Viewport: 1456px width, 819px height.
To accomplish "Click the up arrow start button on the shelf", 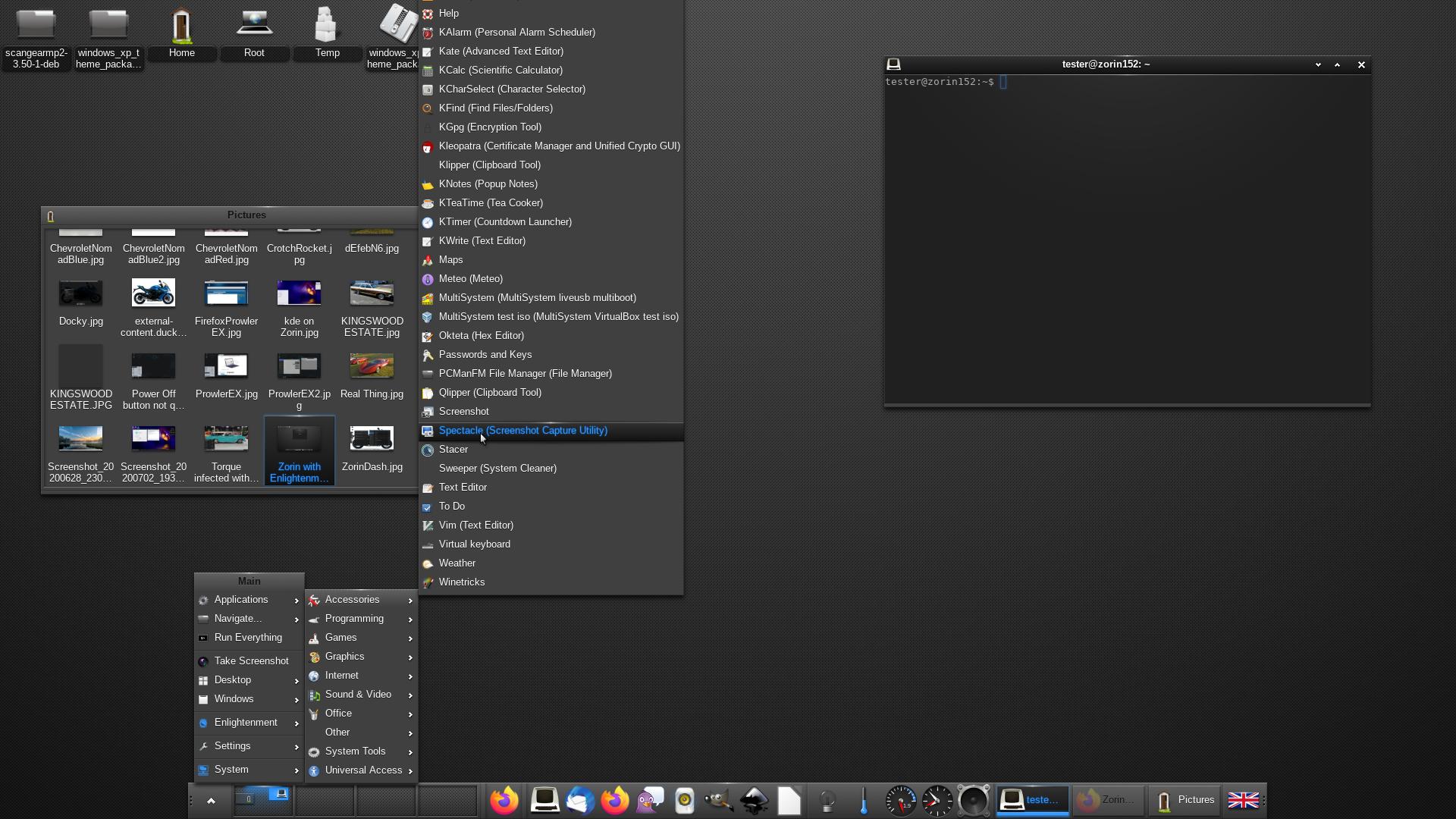I will click(x=211, y=801).
